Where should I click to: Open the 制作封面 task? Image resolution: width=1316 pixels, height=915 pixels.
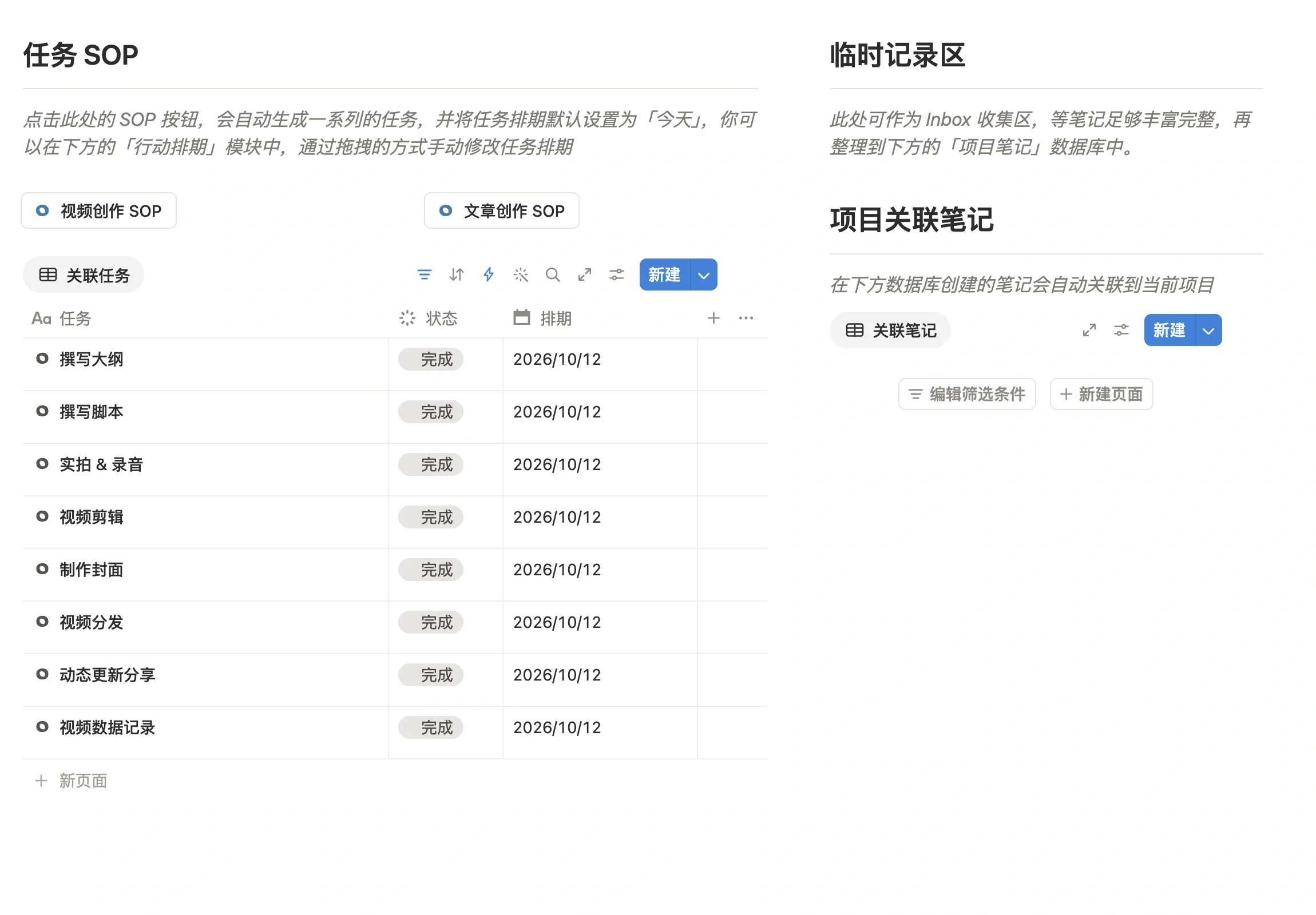tap(92, 570)
